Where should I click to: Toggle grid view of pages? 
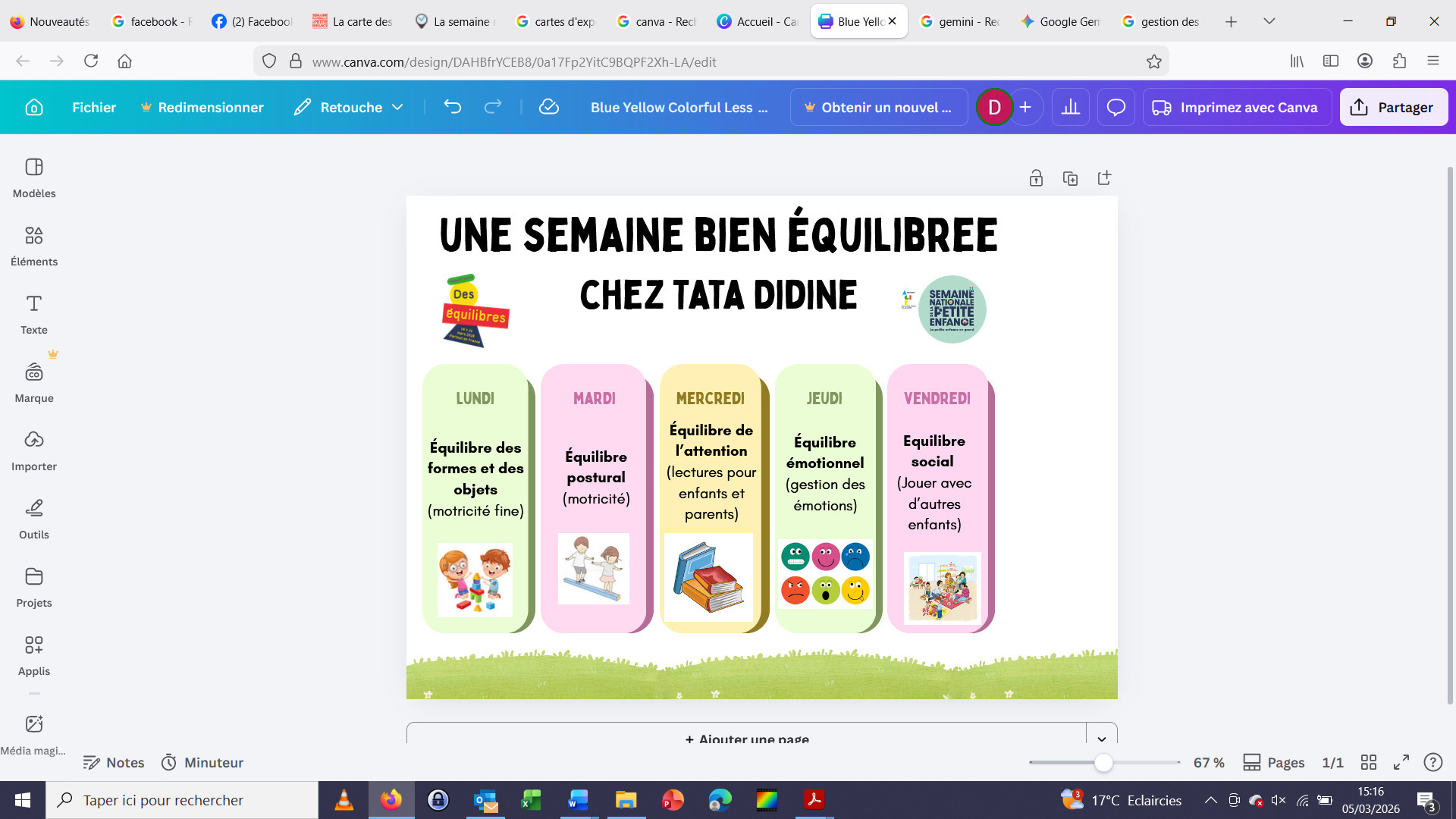pyautogui.click(x=1369, y=762)
